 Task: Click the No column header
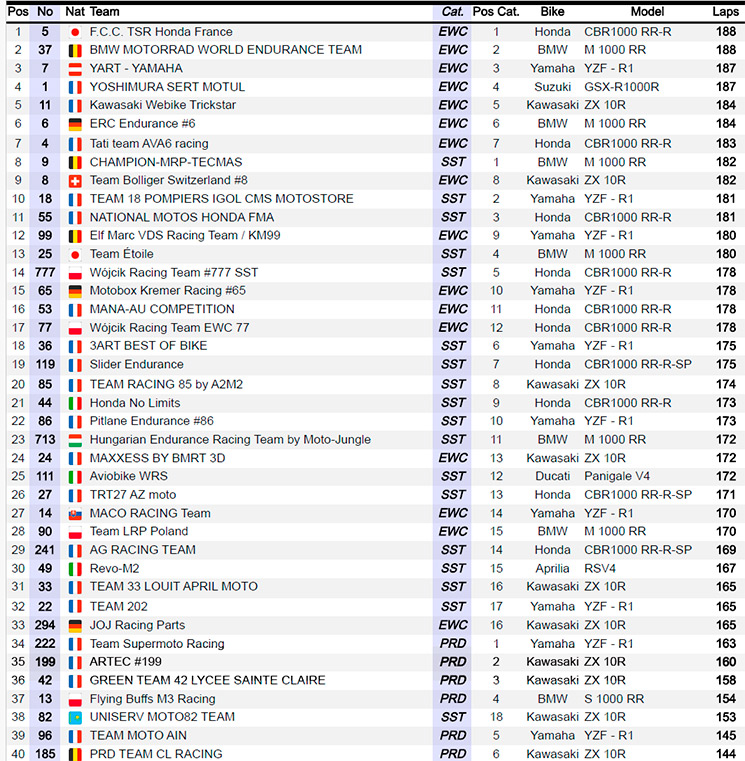coord(45,12)
